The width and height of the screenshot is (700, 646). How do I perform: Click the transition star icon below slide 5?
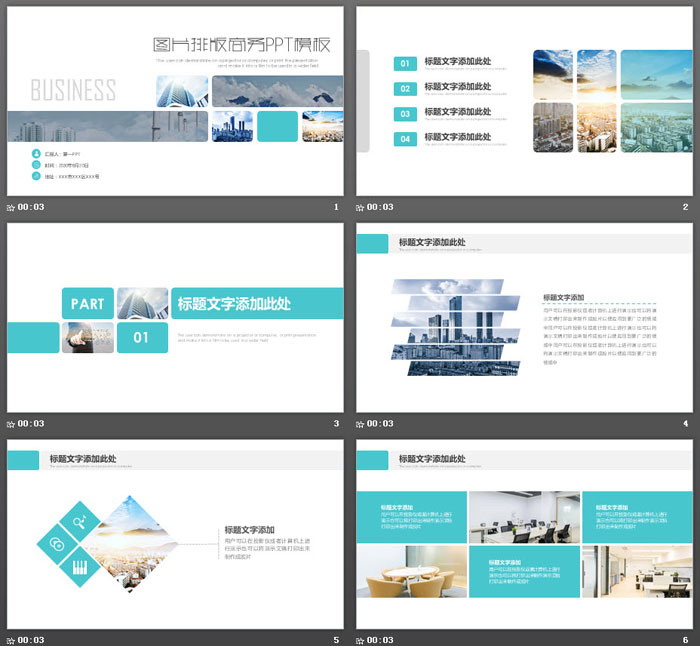coord(11,640)
